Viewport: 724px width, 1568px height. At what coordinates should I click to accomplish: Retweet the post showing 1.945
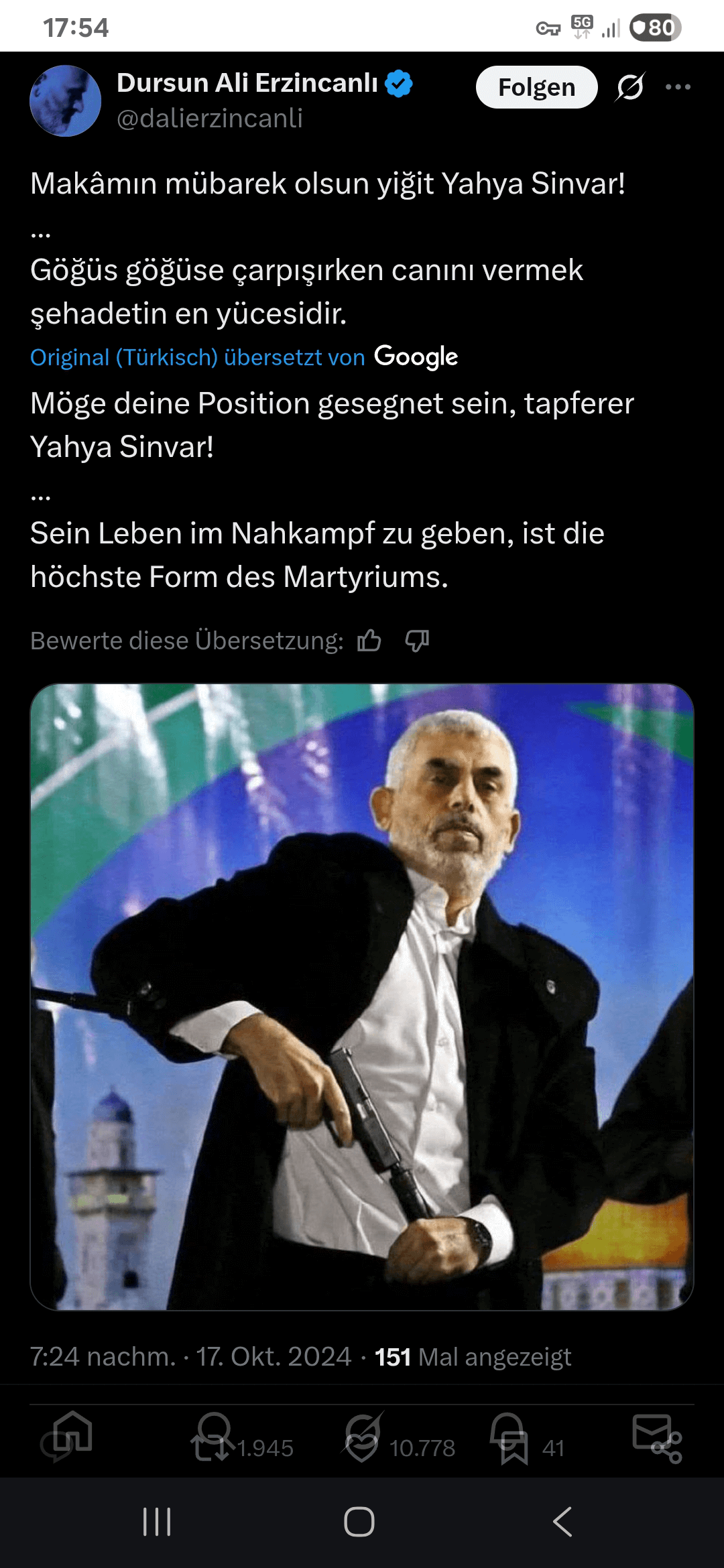[211, 1447]
